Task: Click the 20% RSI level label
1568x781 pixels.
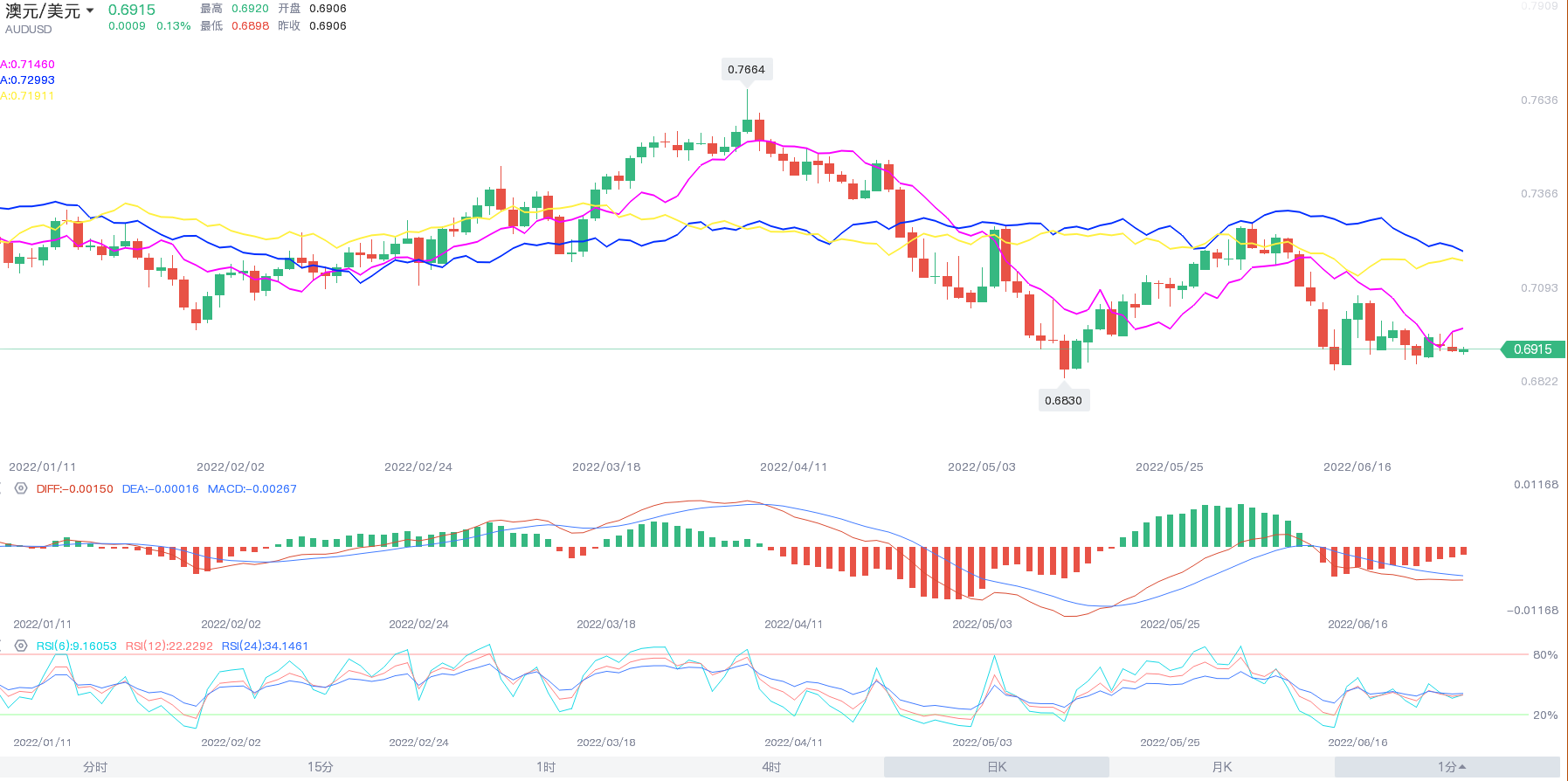Action: [1545, 715]
